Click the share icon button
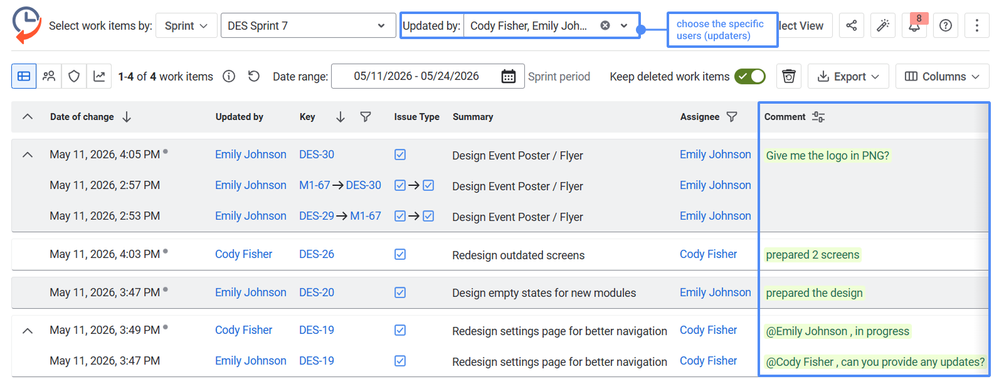 (851, 25)
